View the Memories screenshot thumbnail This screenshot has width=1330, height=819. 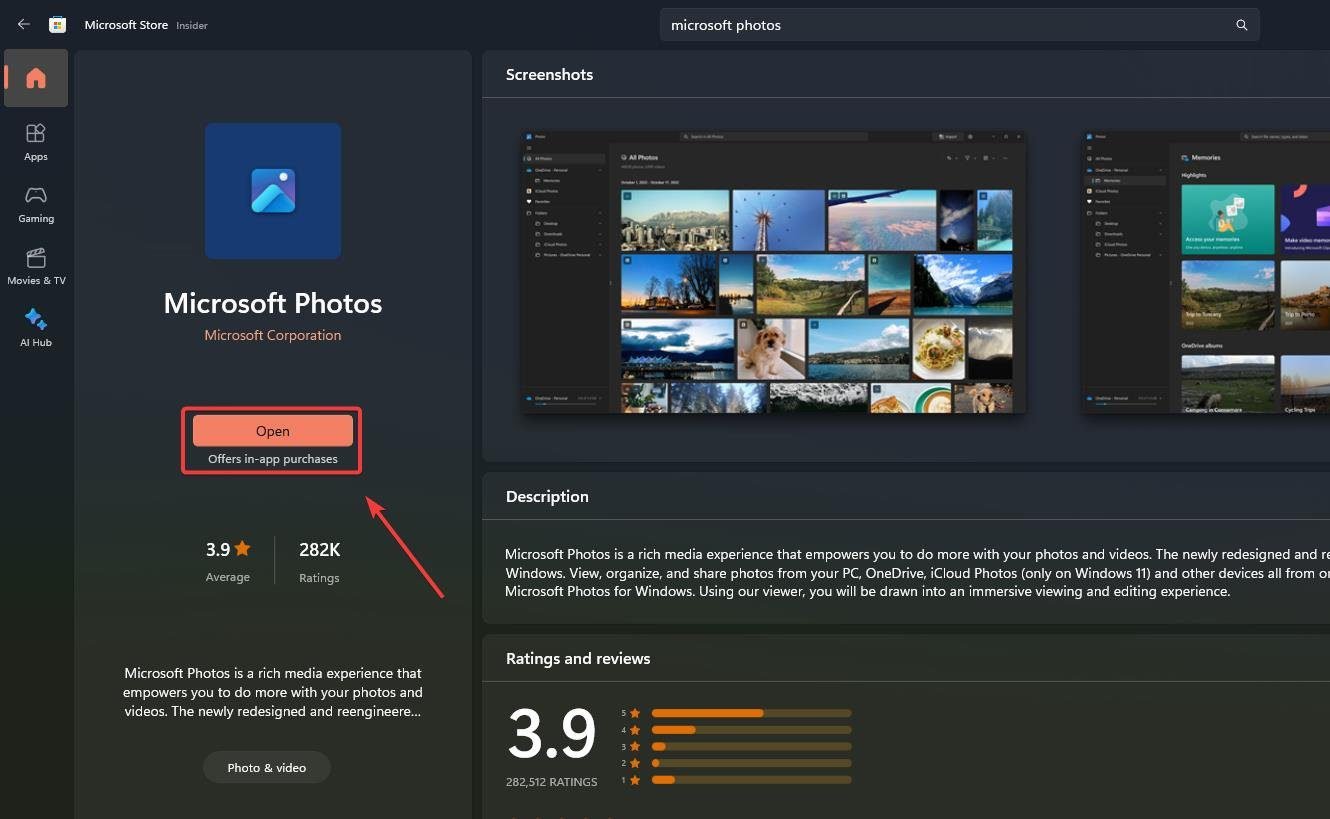(1206, 271)
